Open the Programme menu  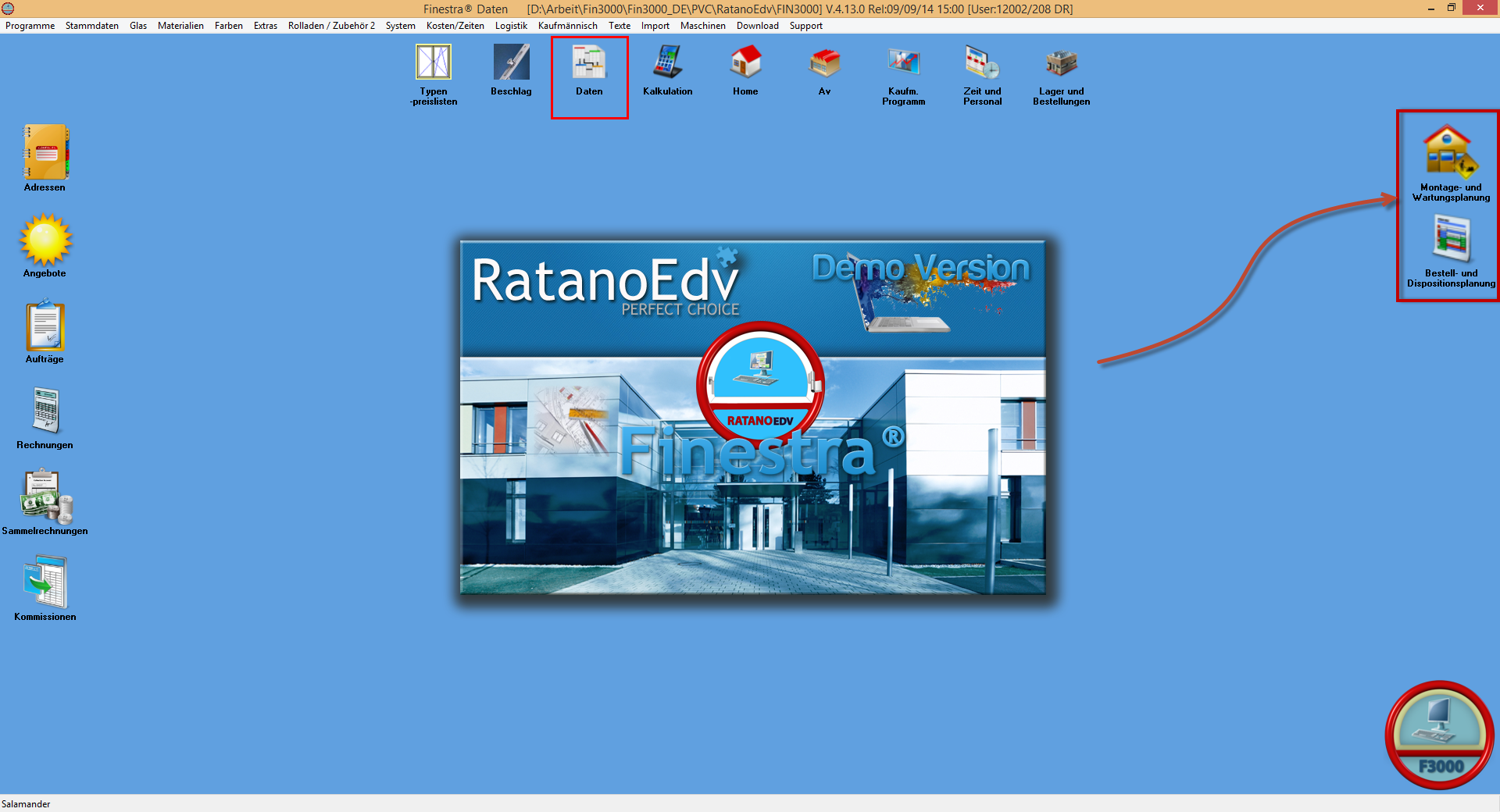(30, 26)
